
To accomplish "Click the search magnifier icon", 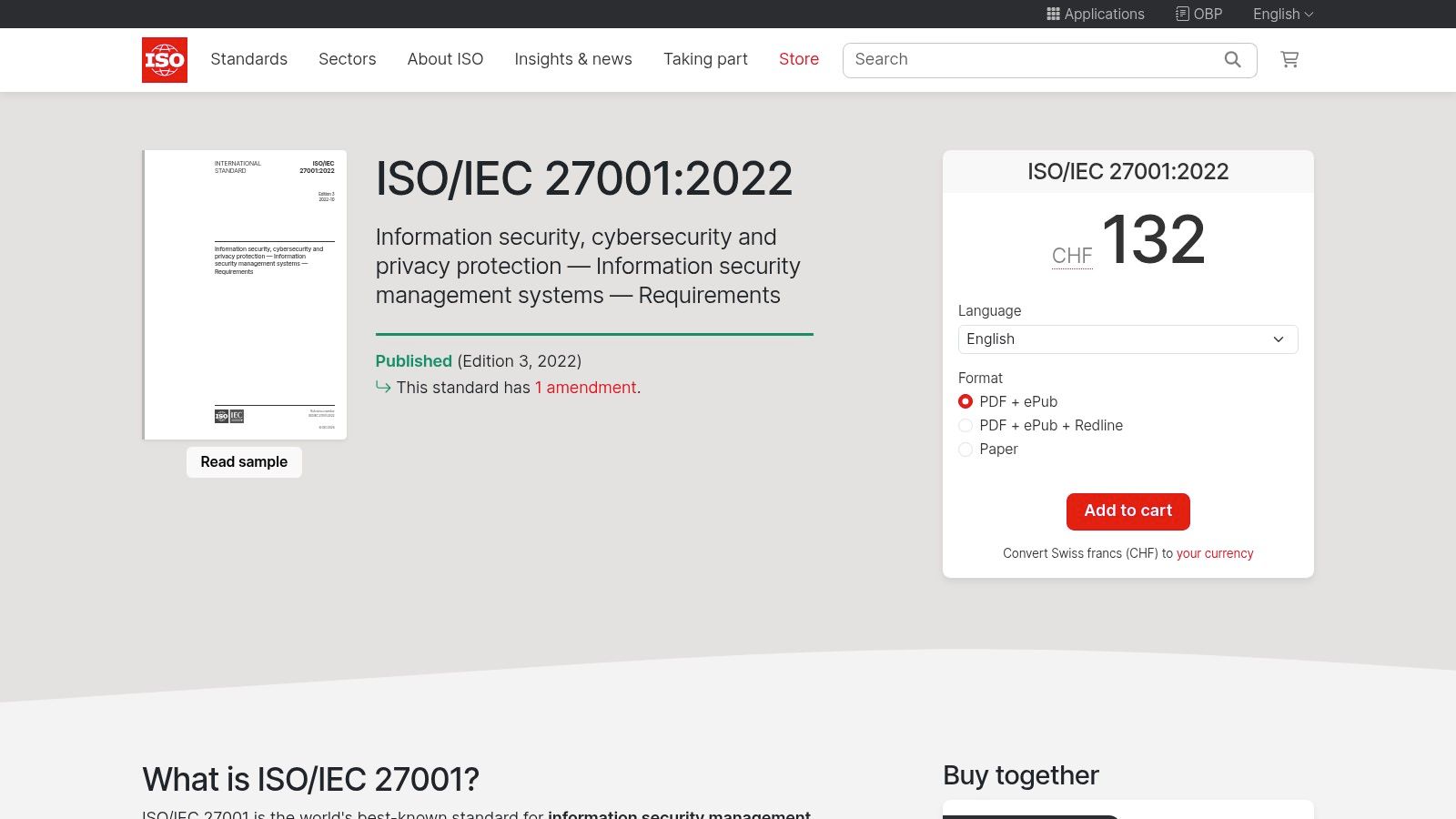I will (x=1233, y=59).
